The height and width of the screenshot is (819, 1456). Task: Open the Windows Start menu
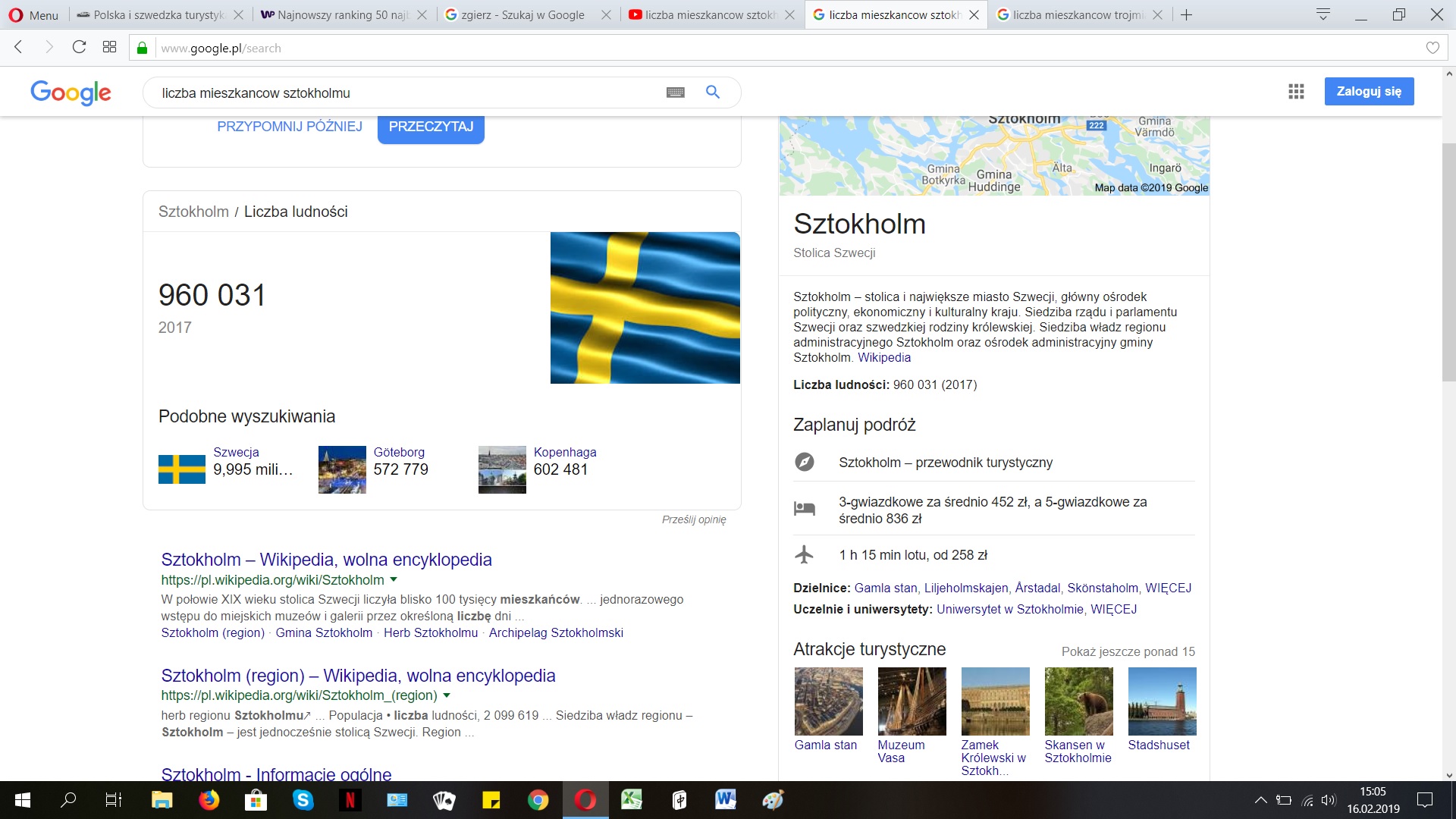coord(23,800)
